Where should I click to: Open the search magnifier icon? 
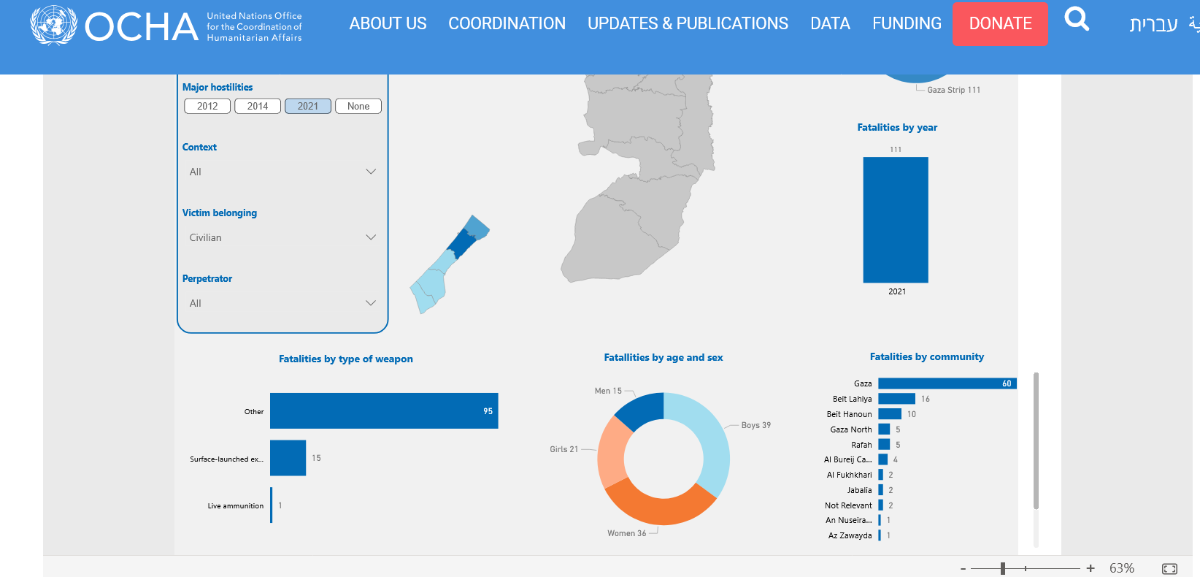1076,19
